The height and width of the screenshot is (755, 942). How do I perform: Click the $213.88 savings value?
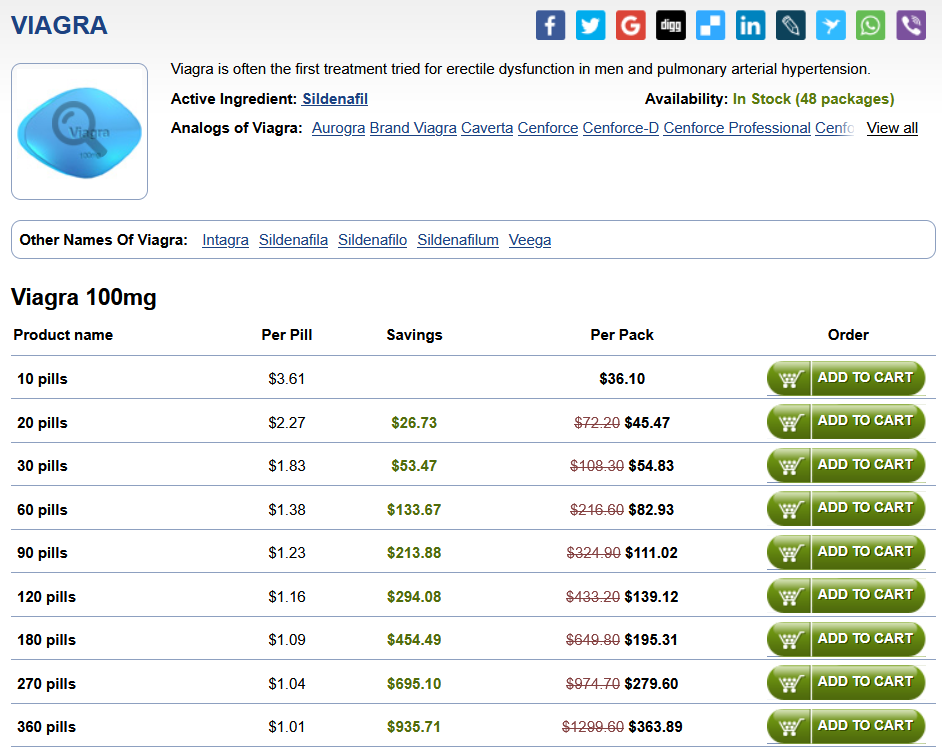pos(414,553)
